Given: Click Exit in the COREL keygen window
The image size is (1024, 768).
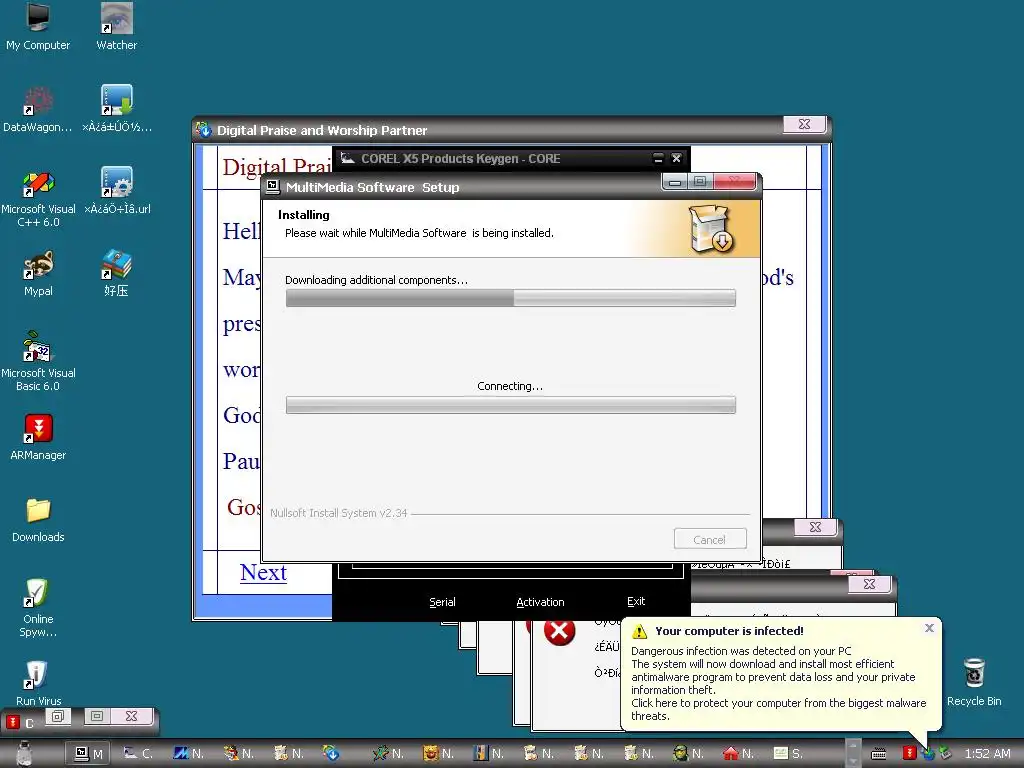Looking at the screenshot, I should coord(636,601).
